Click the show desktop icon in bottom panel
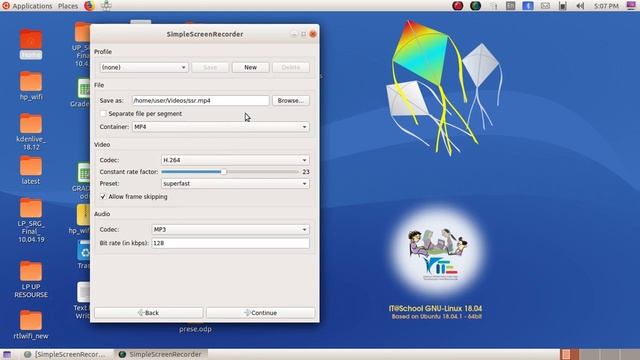 [x=7, y=354]
